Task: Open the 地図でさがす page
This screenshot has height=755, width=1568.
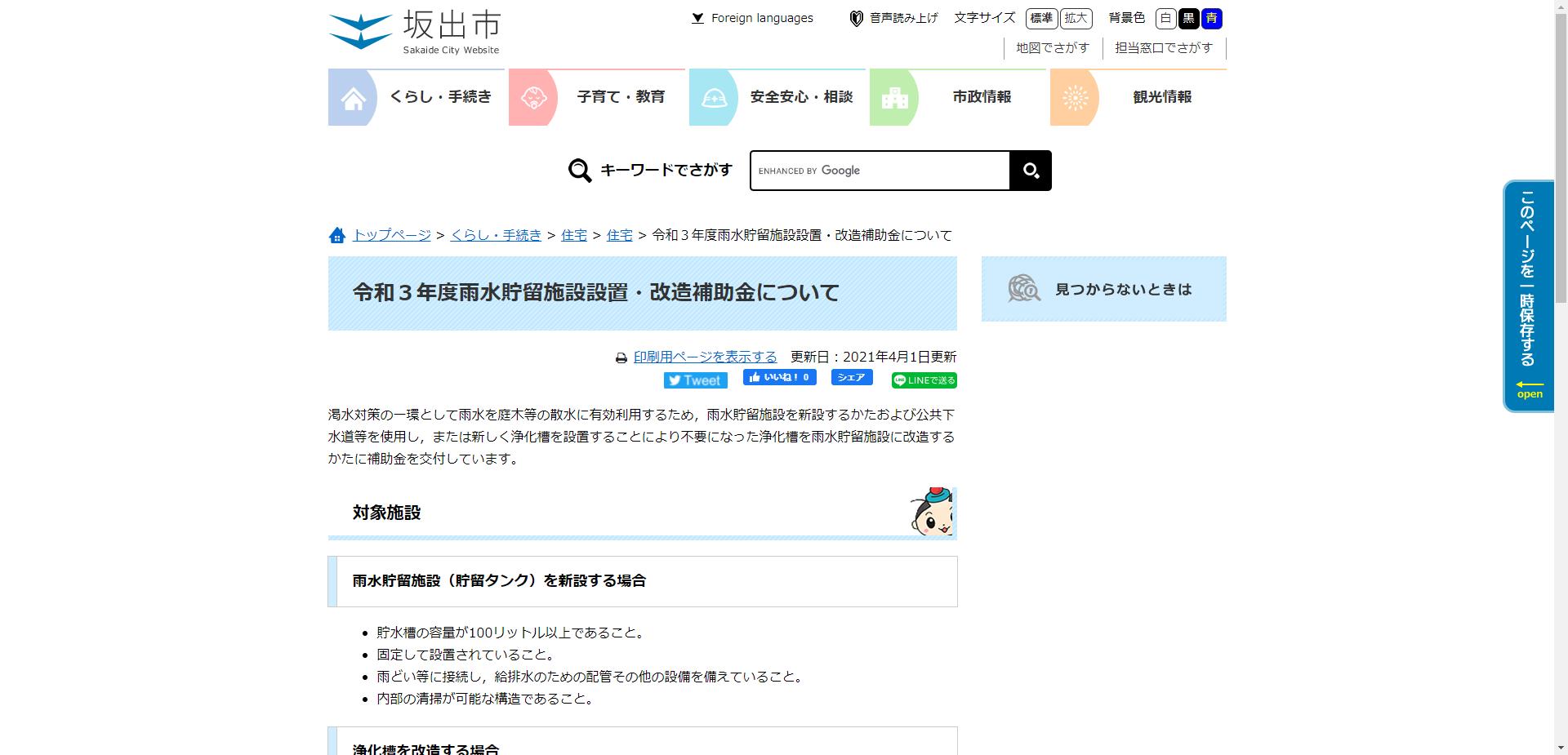Action: coord(1052,48)
